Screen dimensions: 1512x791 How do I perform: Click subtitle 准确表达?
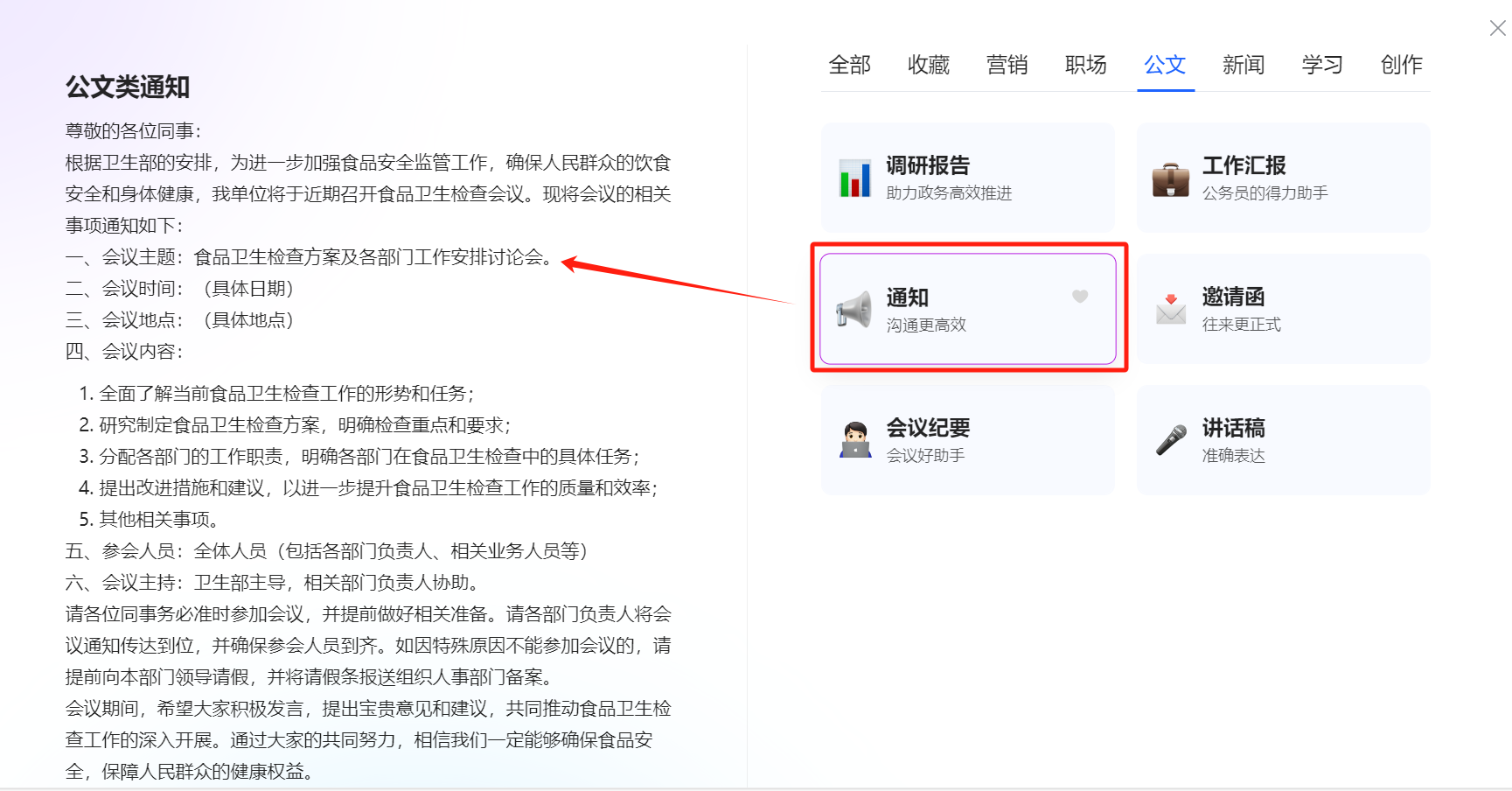1233,456
